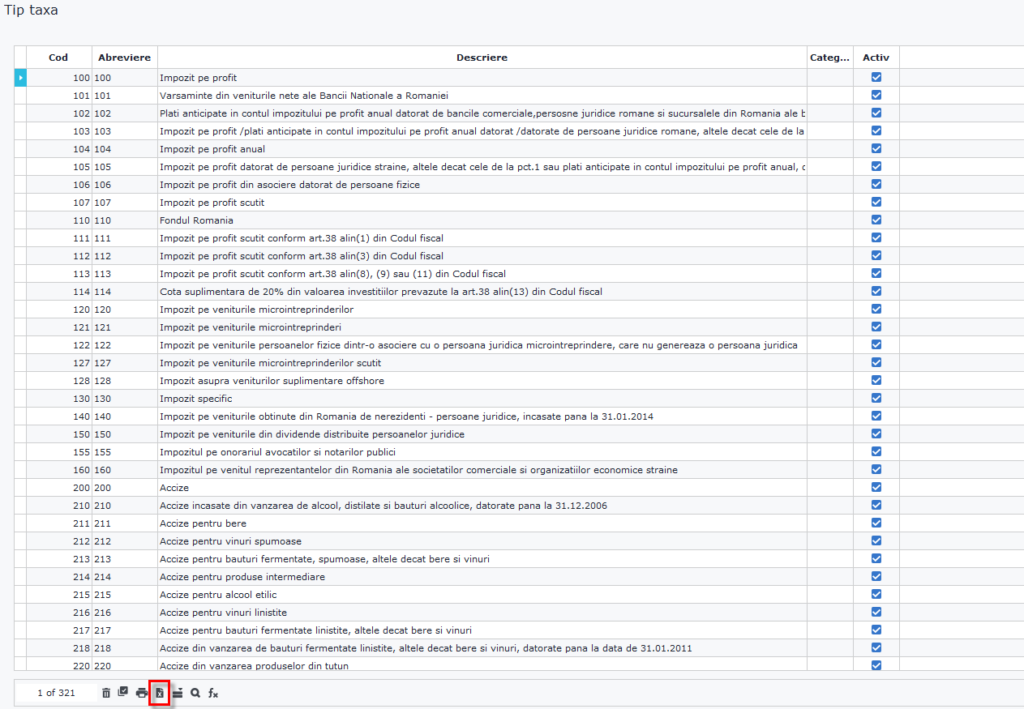Click the Categ... column header
This screenshot has width=1024, height=709.
pos(829,57)
